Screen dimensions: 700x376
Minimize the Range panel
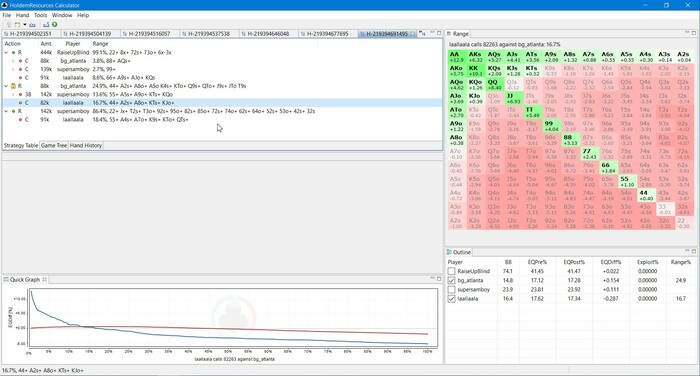(687, 32)
